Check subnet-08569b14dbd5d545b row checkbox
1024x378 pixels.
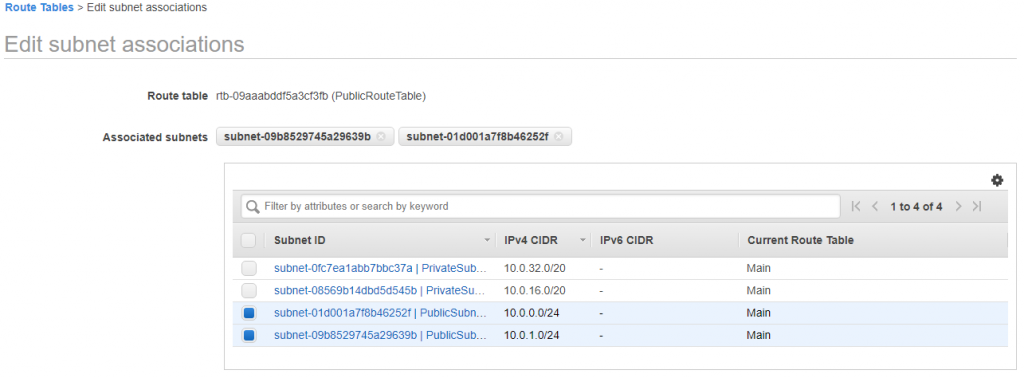[x=249, y=291]
